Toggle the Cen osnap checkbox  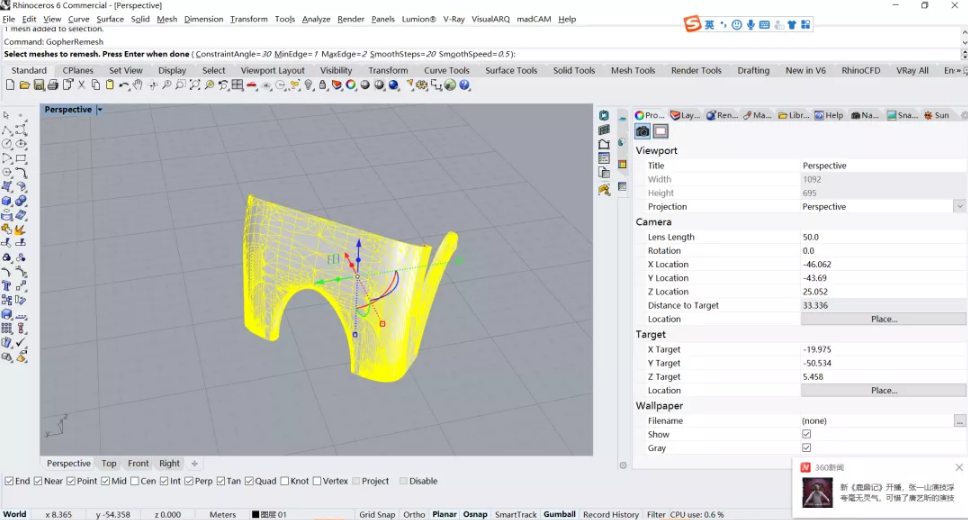135,481
